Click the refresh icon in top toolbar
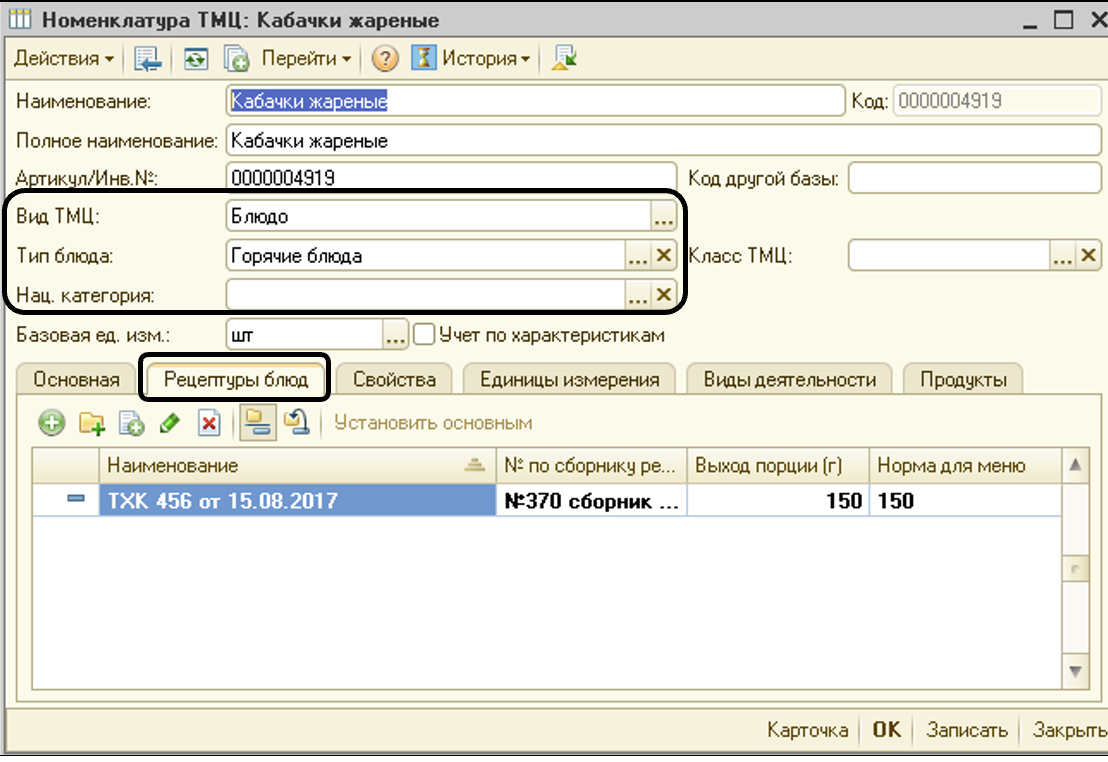This screenshot has height=762, width=1108. click(195, 59)
